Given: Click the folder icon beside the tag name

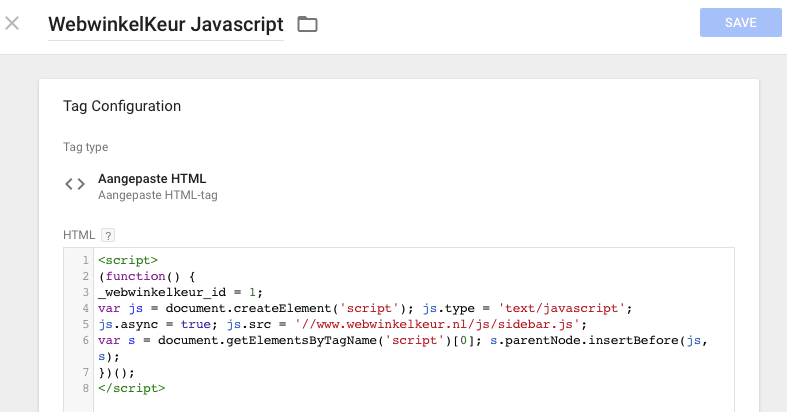Looking at the screenshot, I should pyautogui.click(x=307, y=24).
